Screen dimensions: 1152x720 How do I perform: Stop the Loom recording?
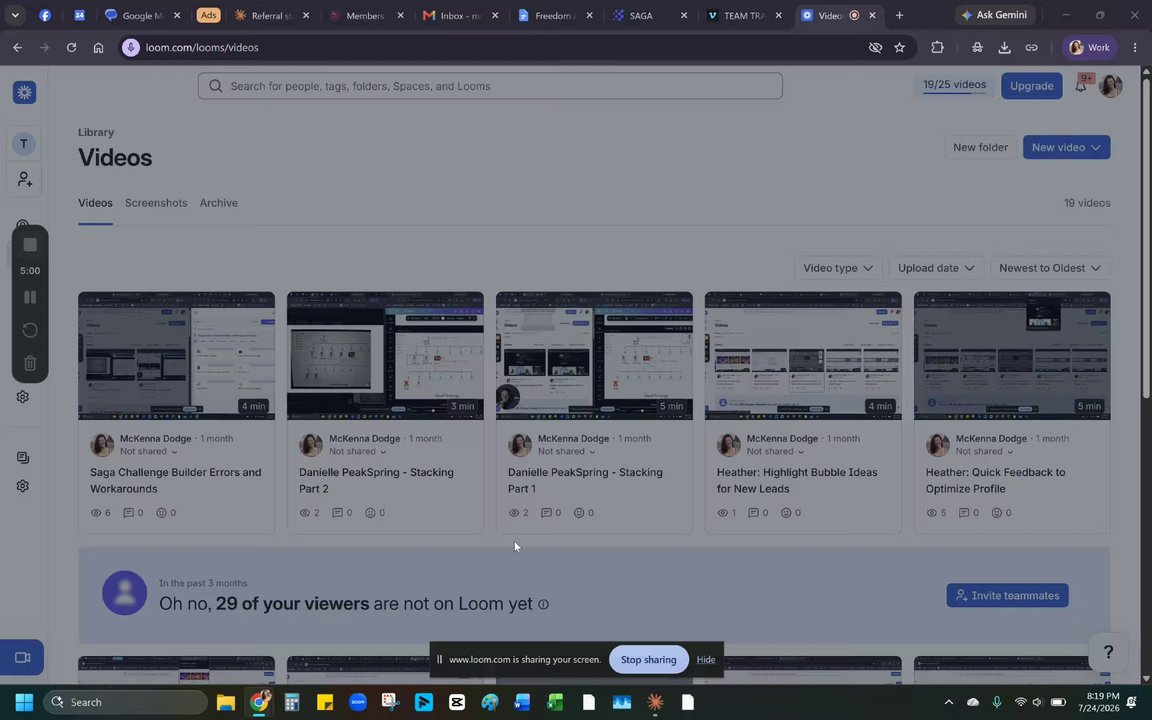(30, 245)
